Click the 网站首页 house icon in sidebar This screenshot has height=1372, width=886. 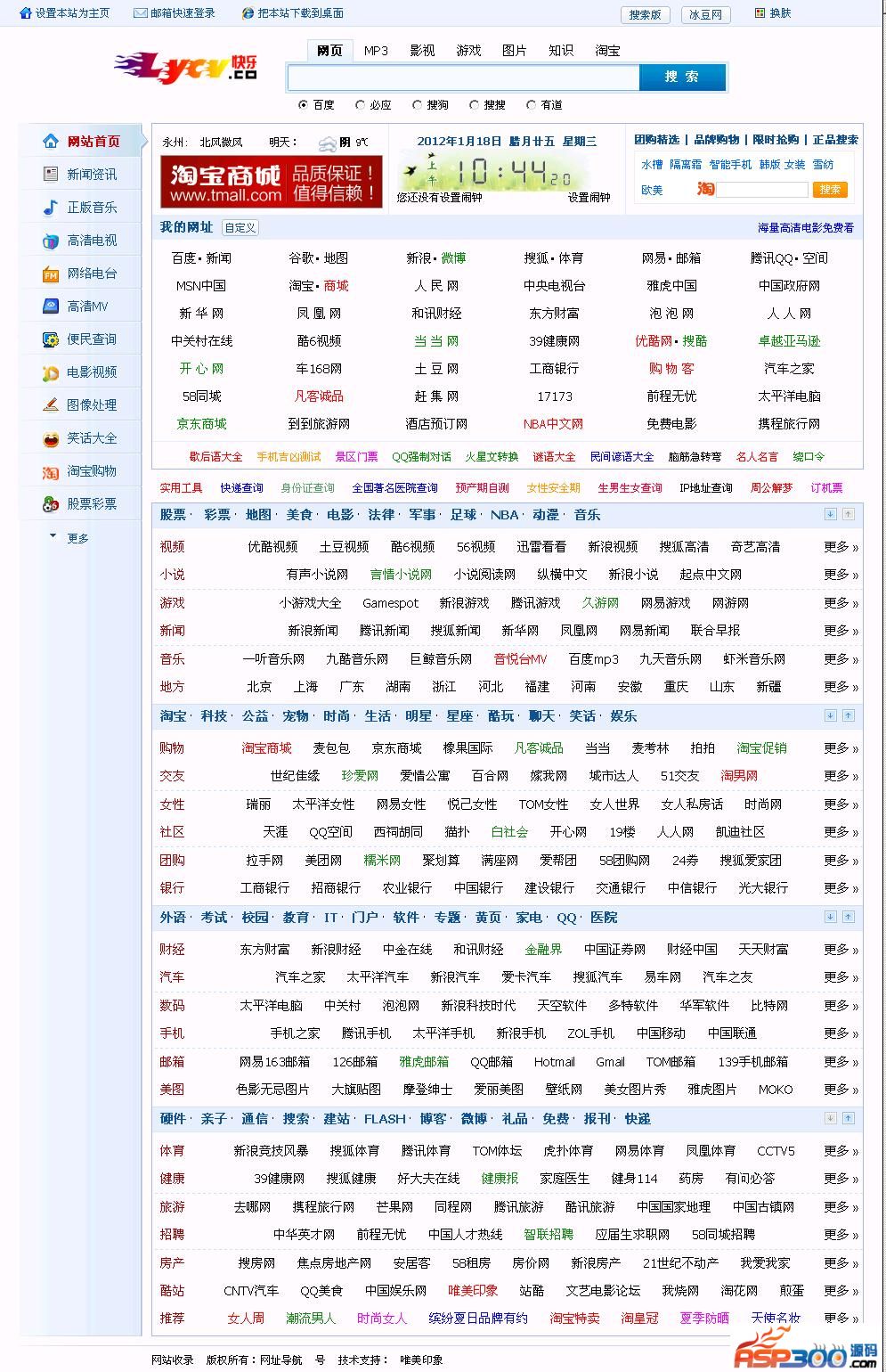[51, 141]
